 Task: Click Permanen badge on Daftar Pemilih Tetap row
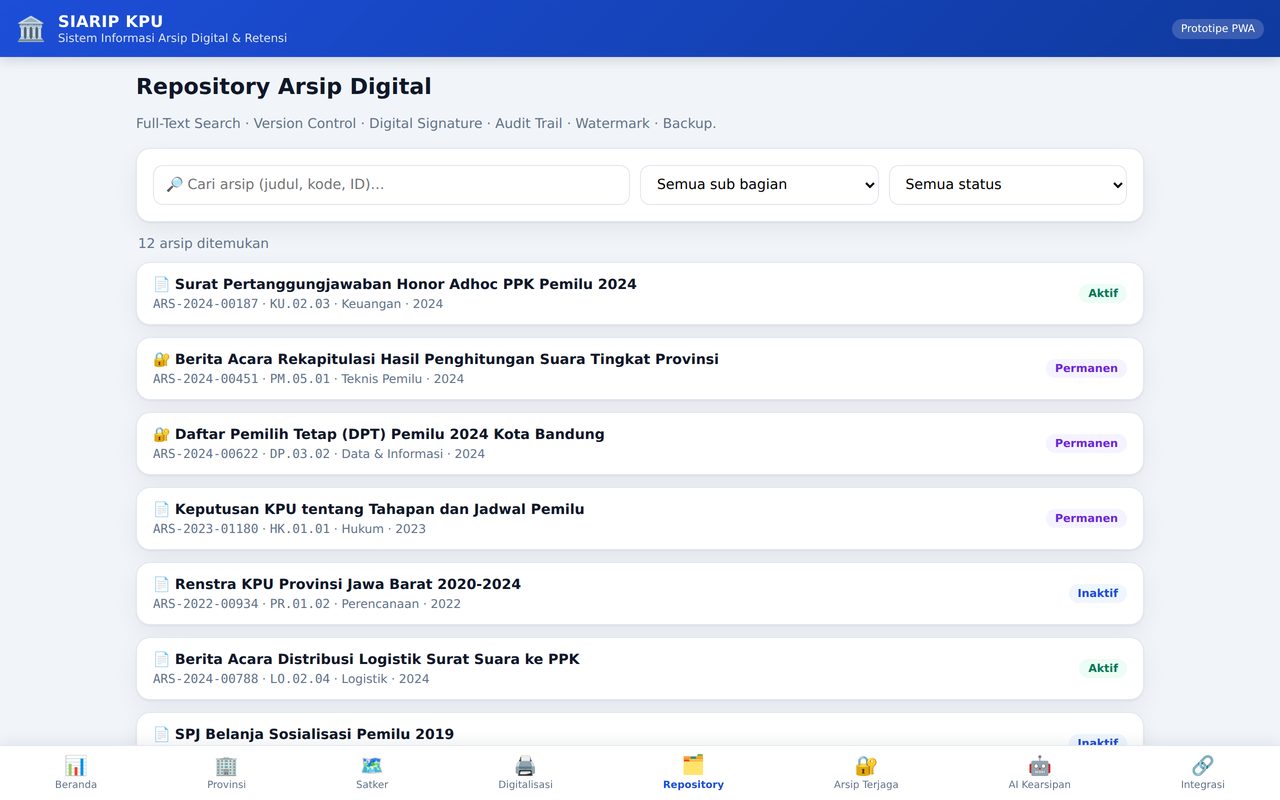(1086, 443)
